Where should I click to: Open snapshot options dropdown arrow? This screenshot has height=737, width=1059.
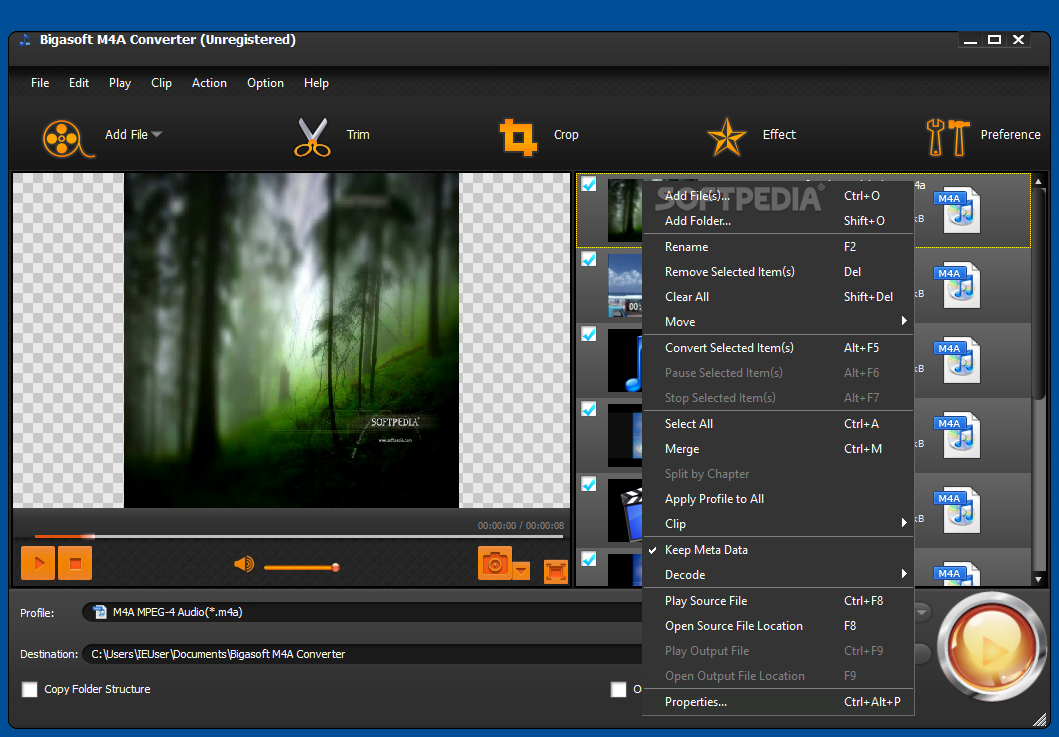tap(521, 571)
